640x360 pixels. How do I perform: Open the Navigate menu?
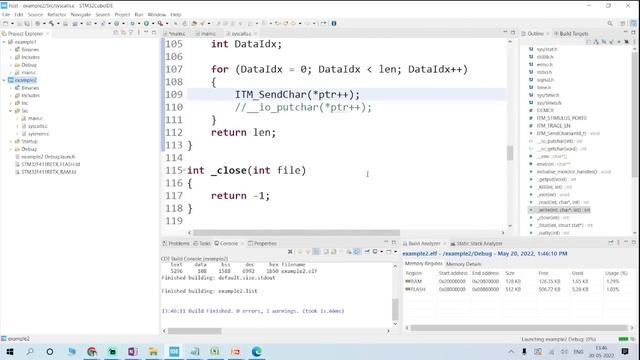click(81, 14)
